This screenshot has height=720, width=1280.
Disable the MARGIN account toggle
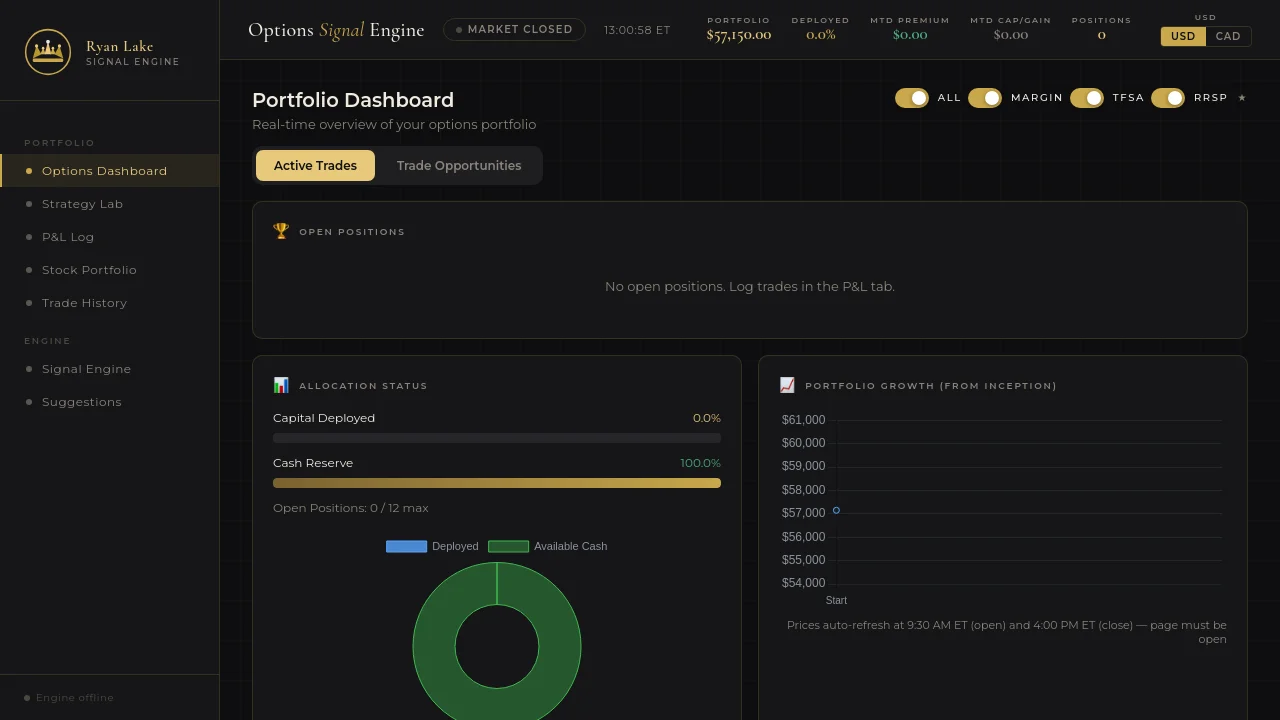(x=984, y=98)
